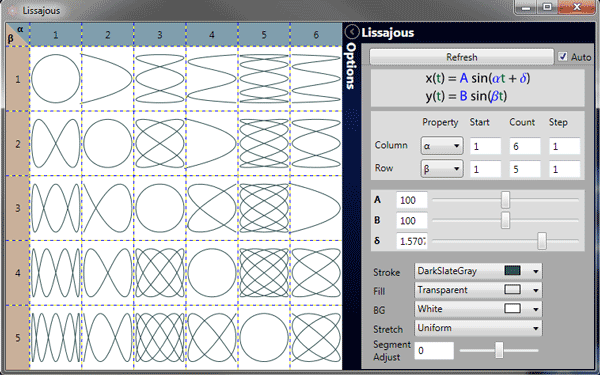Click the δ phase slider thumb

(542, 241)
